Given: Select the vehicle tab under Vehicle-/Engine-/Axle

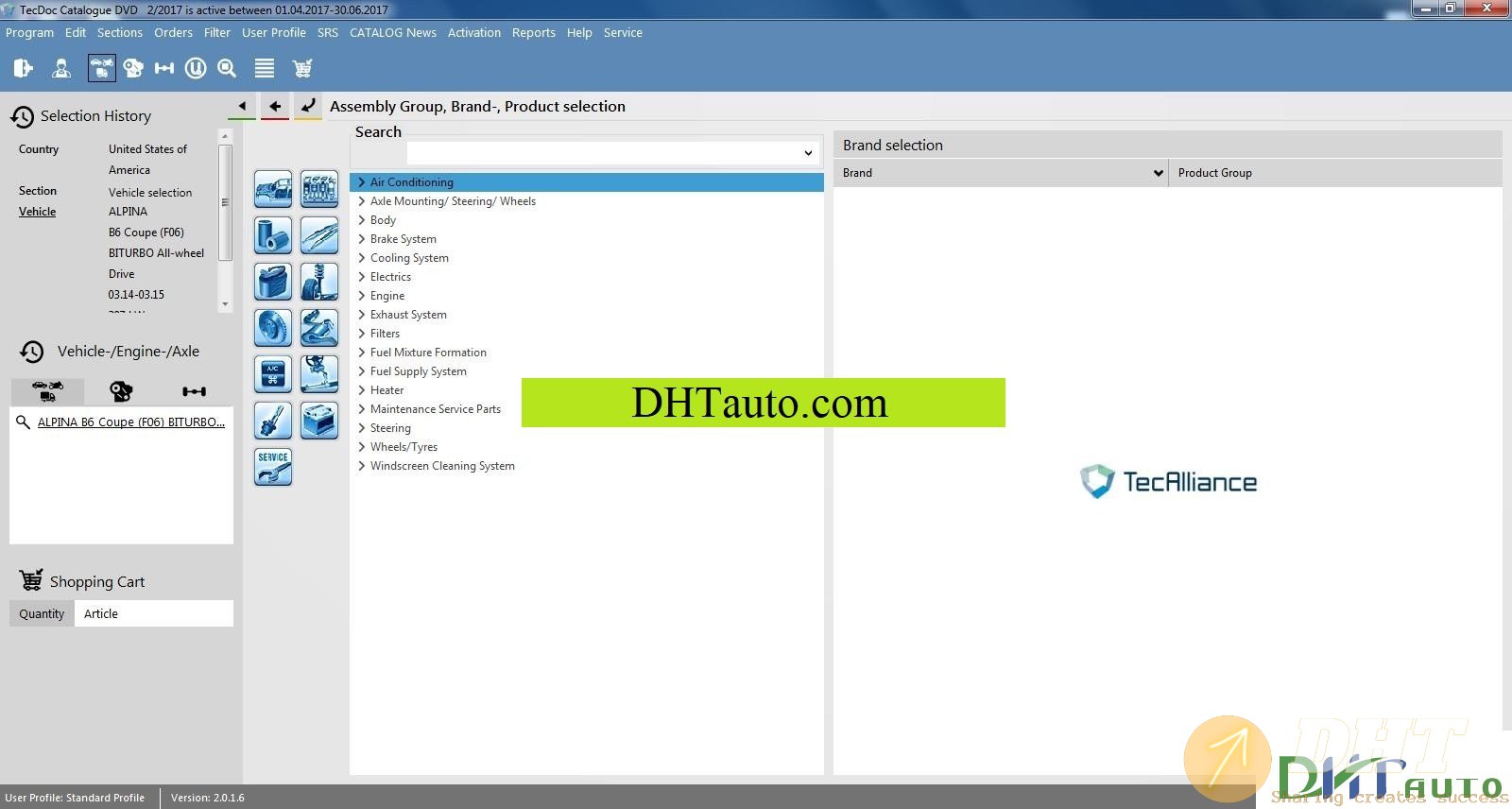Looking at the screenshot, I should coord(47,391).
